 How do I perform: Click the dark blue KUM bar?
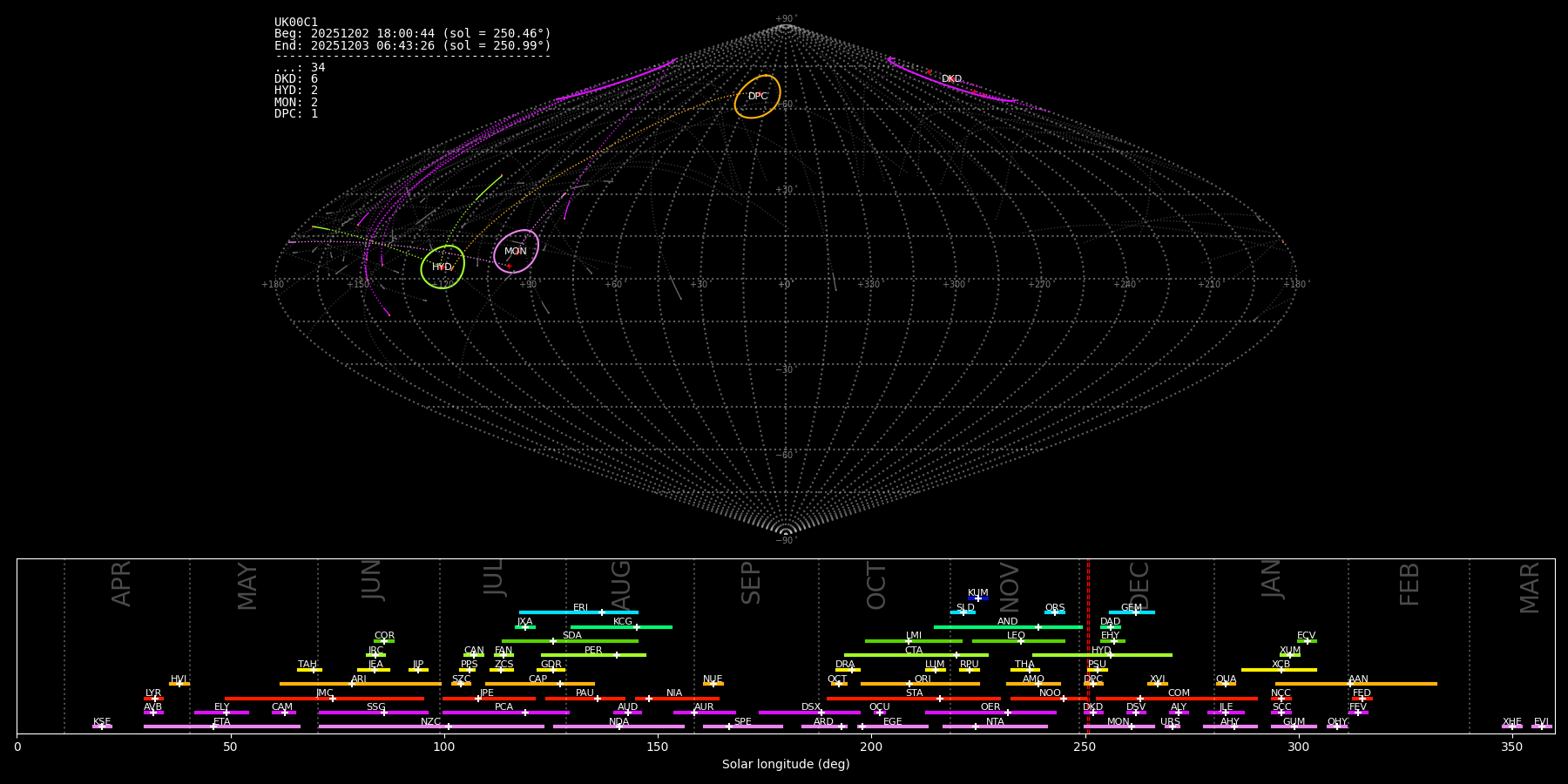(978, 598)
